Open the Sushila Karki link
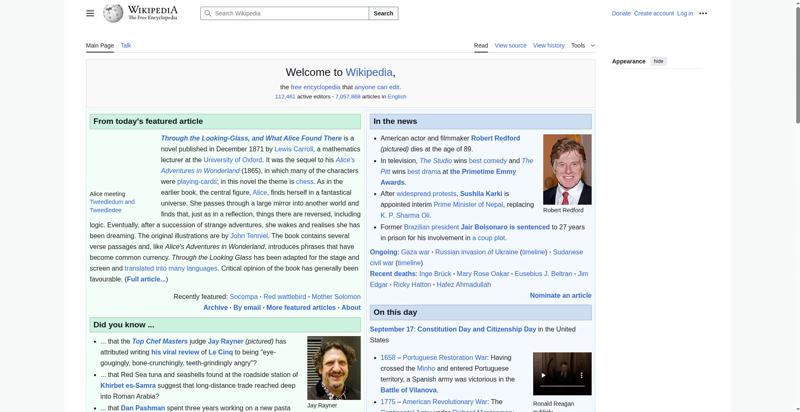 pos(481,194)
